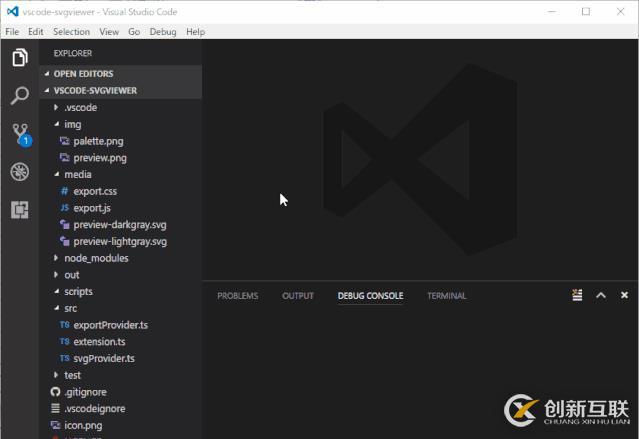Open svgProvider.ts file name
The width and height of the screenshot is (639, 439).
tap(104, 358)
